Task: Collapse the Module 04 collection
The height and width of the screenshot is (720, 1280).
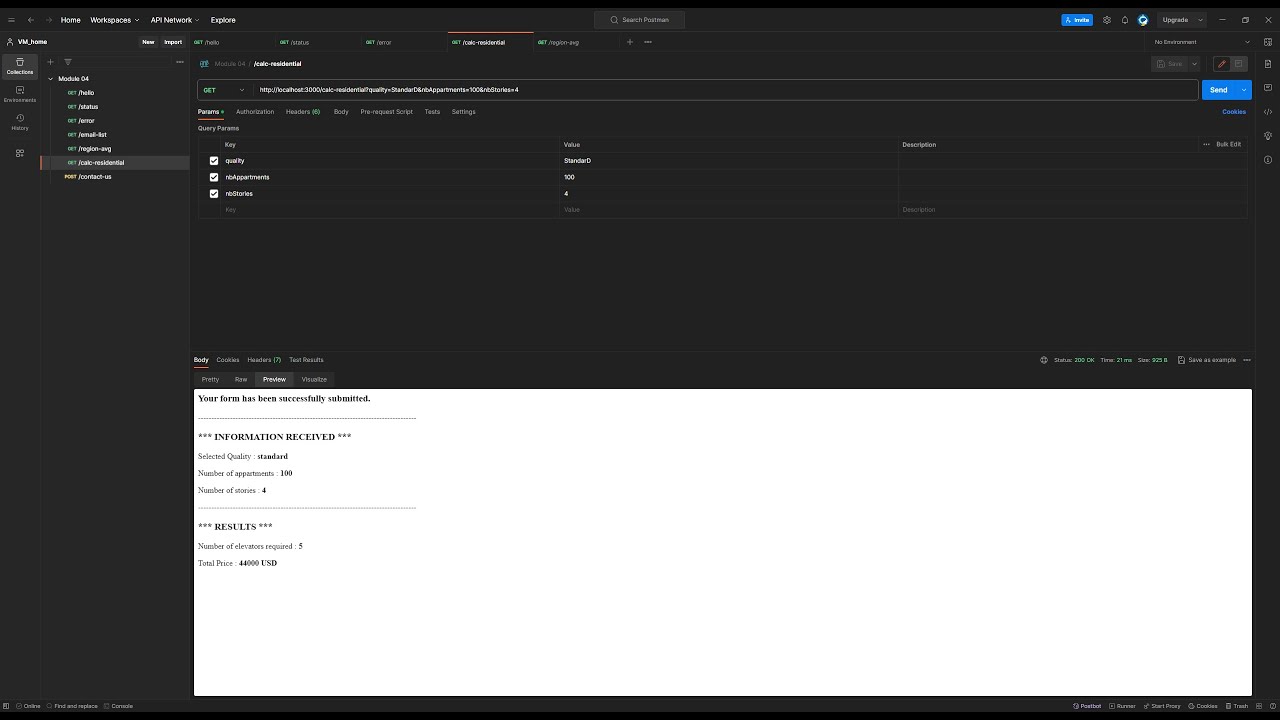Action: (50, 79)
